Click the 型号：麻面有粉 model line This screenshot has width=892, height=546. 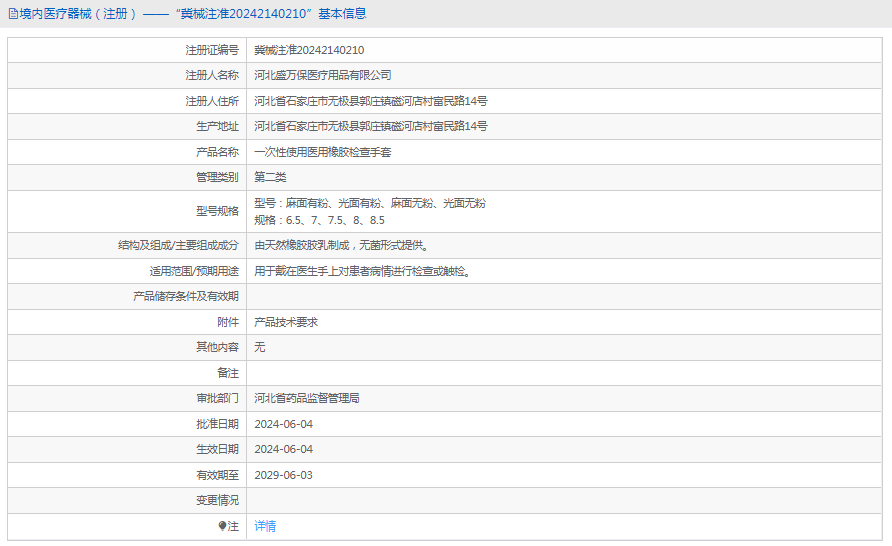click(x=370, y=203)
